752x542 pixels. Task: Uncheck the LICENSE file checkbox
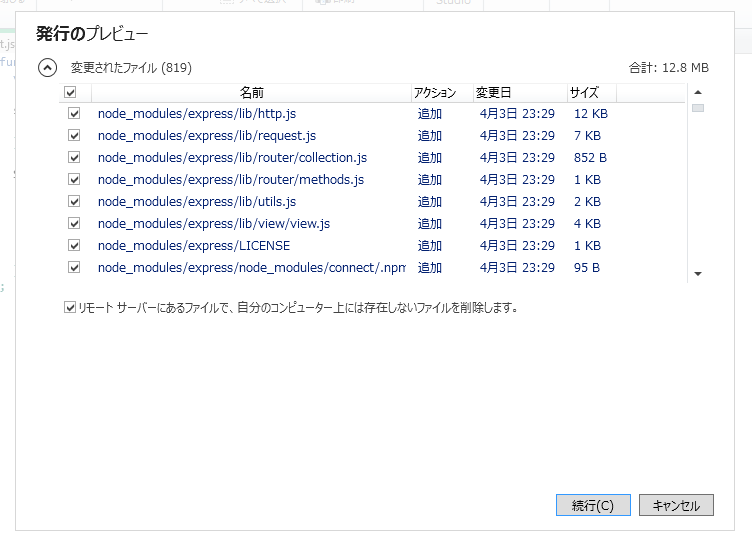(x=74, y=246)
